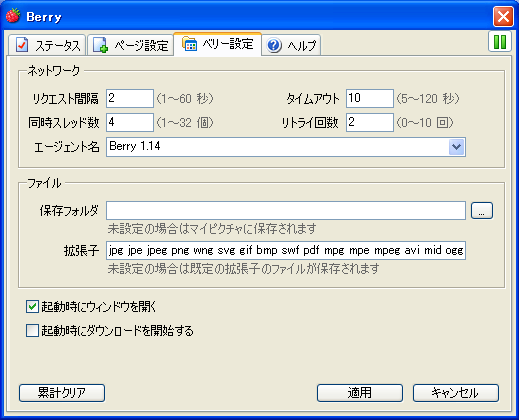Click the 未設定の場合は既定の拡張子 hint text
Viewport: 519px width, 420px height.
243,269
